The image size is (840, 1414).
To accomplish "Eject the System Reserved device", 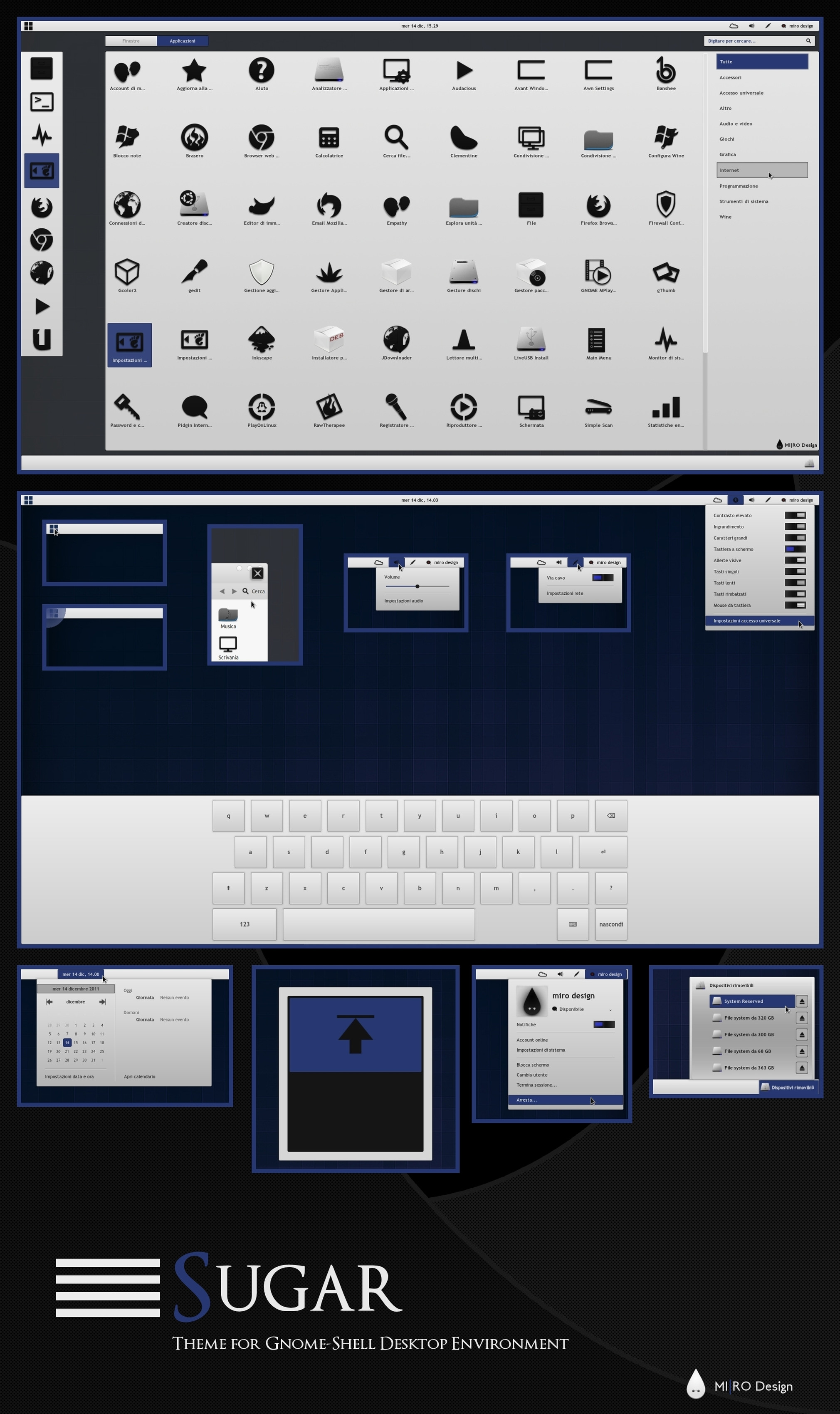I will (802, 1001).
